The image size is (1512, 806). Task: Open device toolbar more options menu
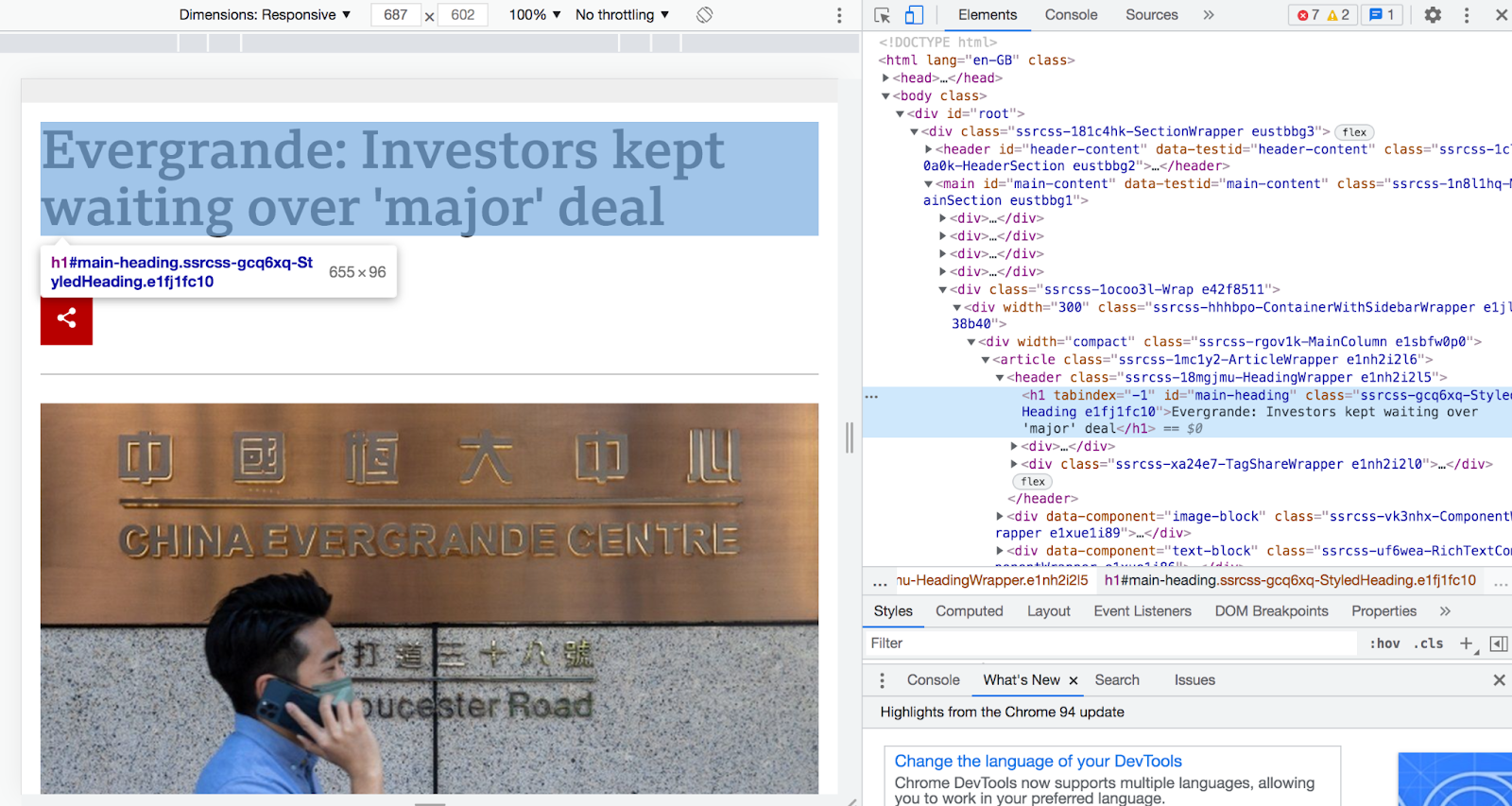[839, 15]
